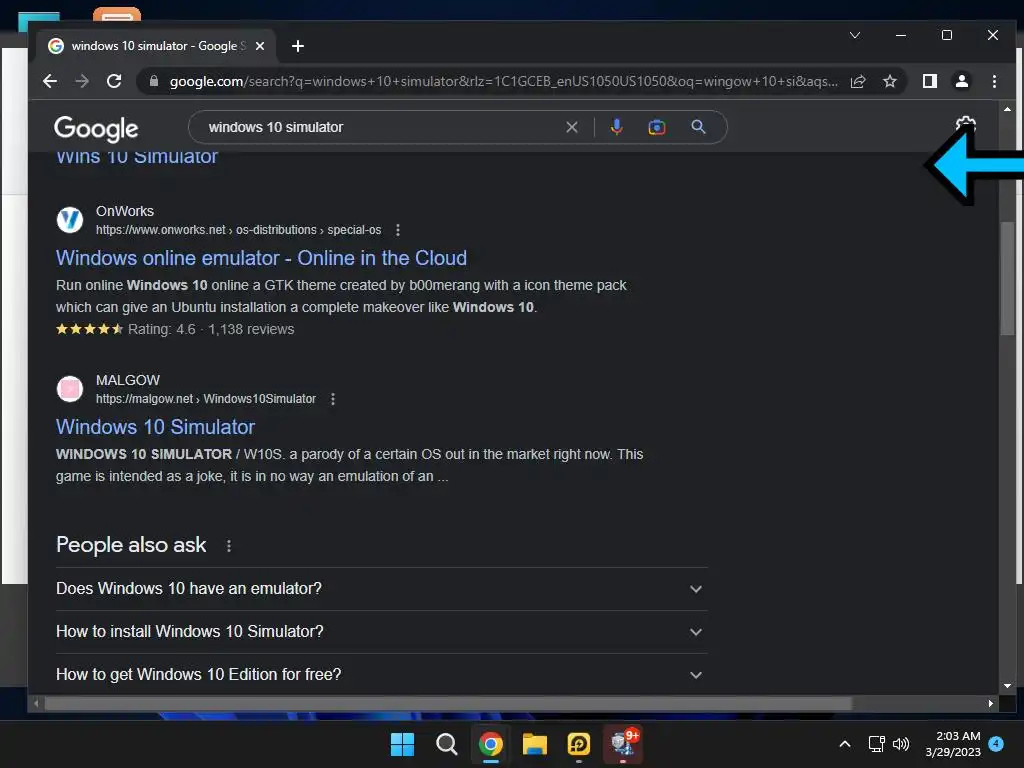Submit search with the magnifier icon
Image resolution: width=1024 pixels, height=768 pixels.
coord(698,127)
